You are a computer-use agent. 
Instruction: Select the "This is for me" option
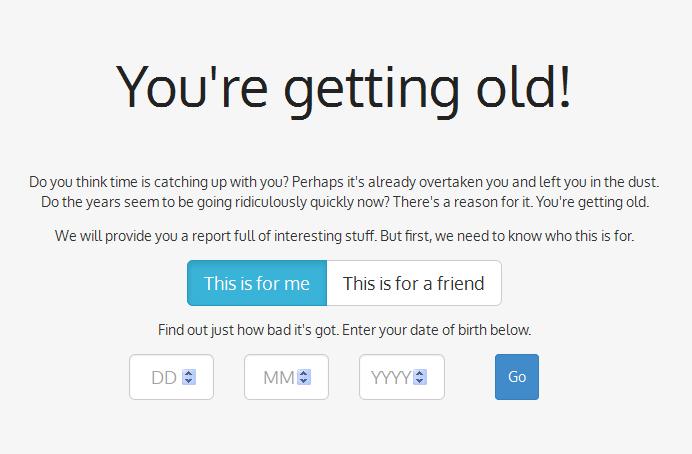point(257,283)
